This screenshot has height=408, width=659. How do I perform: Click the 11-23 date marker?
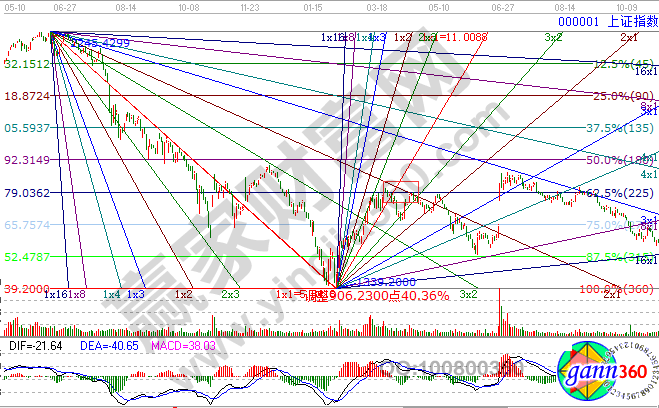(253, 6)
